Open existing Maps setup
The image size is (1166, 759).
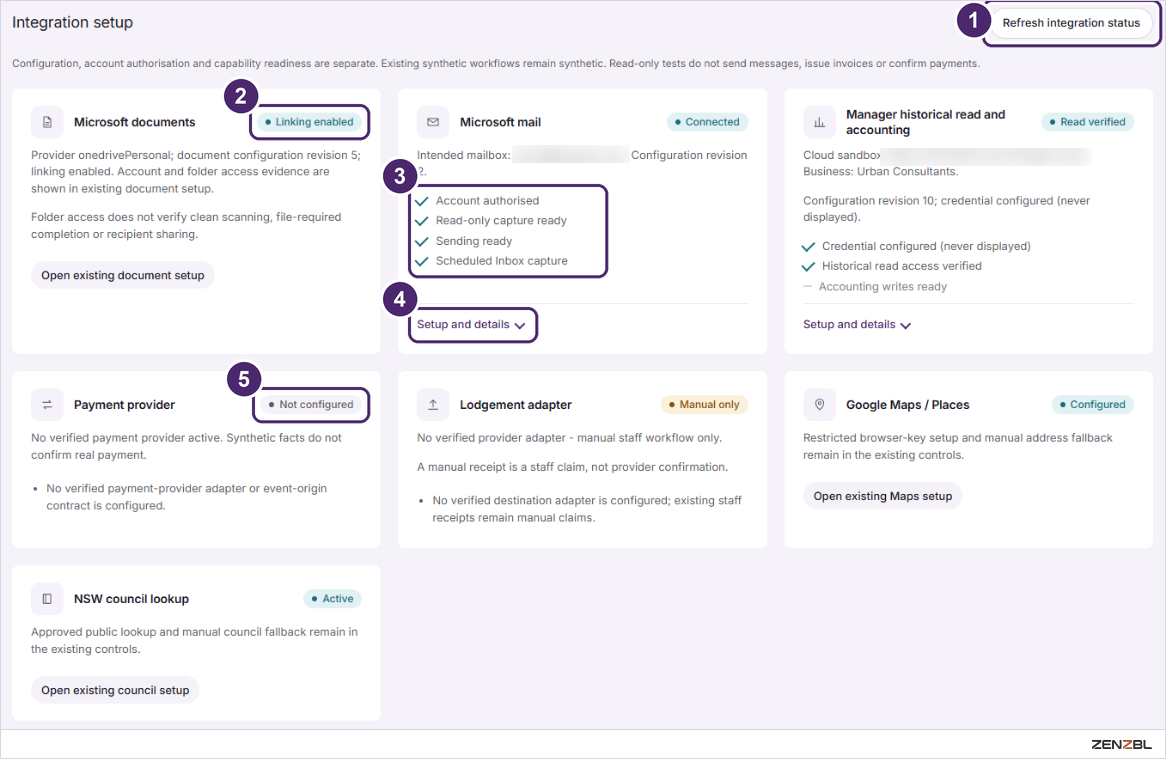pos(883,496)
